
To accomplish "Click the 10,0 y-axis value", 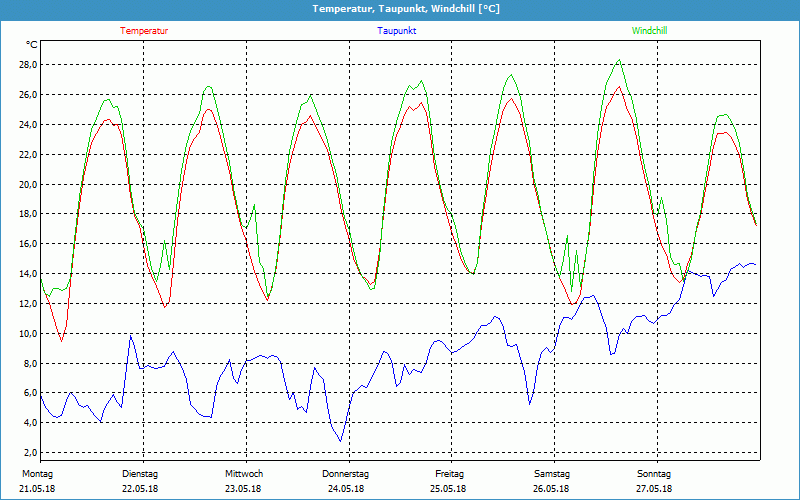I will pyautogui.click(x=28, y=334).
